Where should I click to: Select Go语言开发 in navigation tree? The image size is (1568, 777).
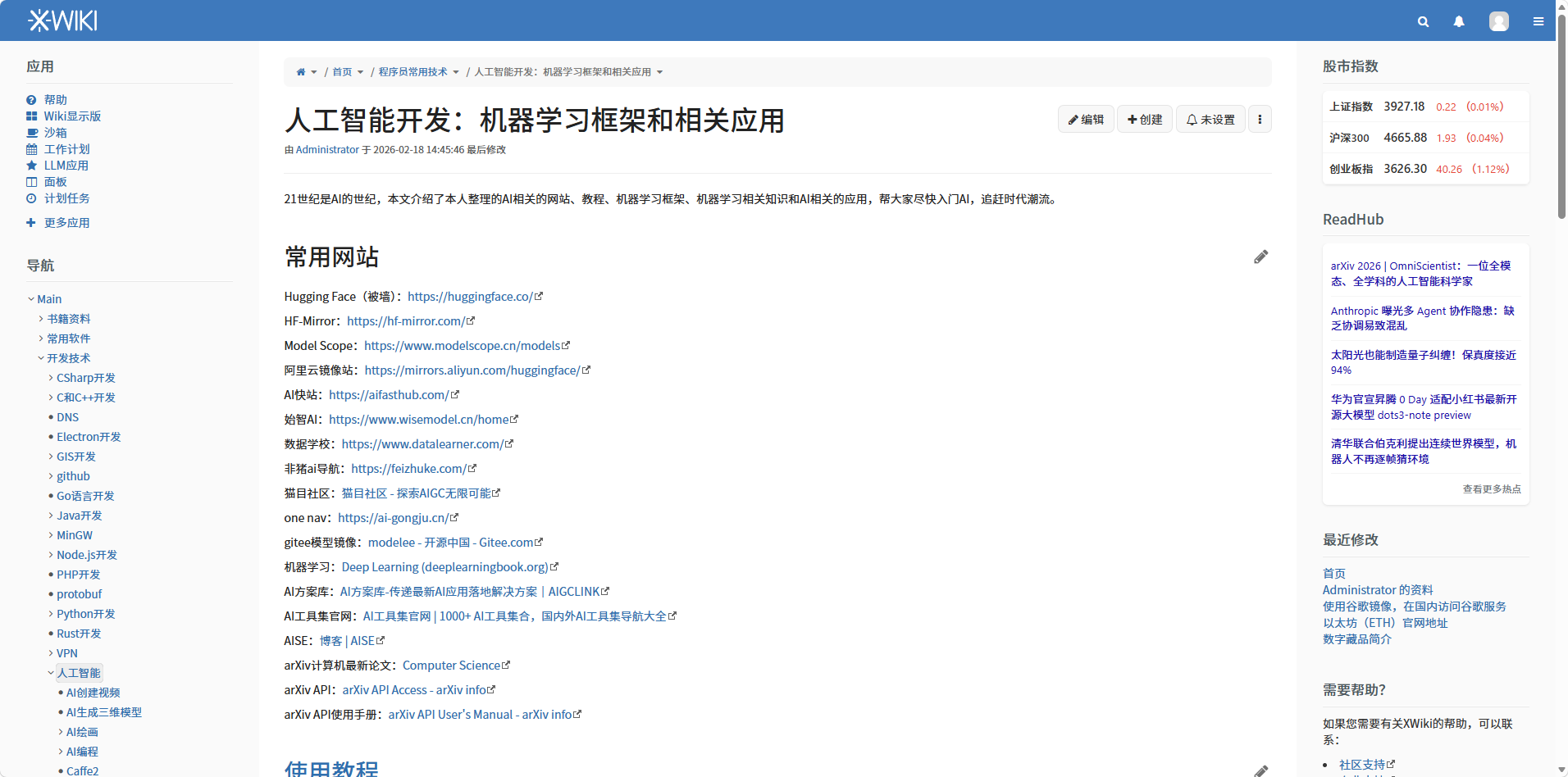coord(85,496)
